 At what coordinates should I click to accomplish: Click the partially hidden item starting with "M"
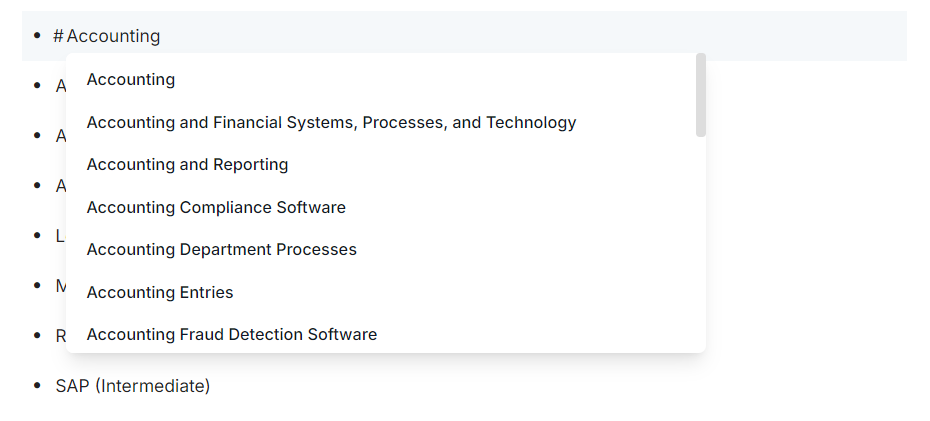60,286
